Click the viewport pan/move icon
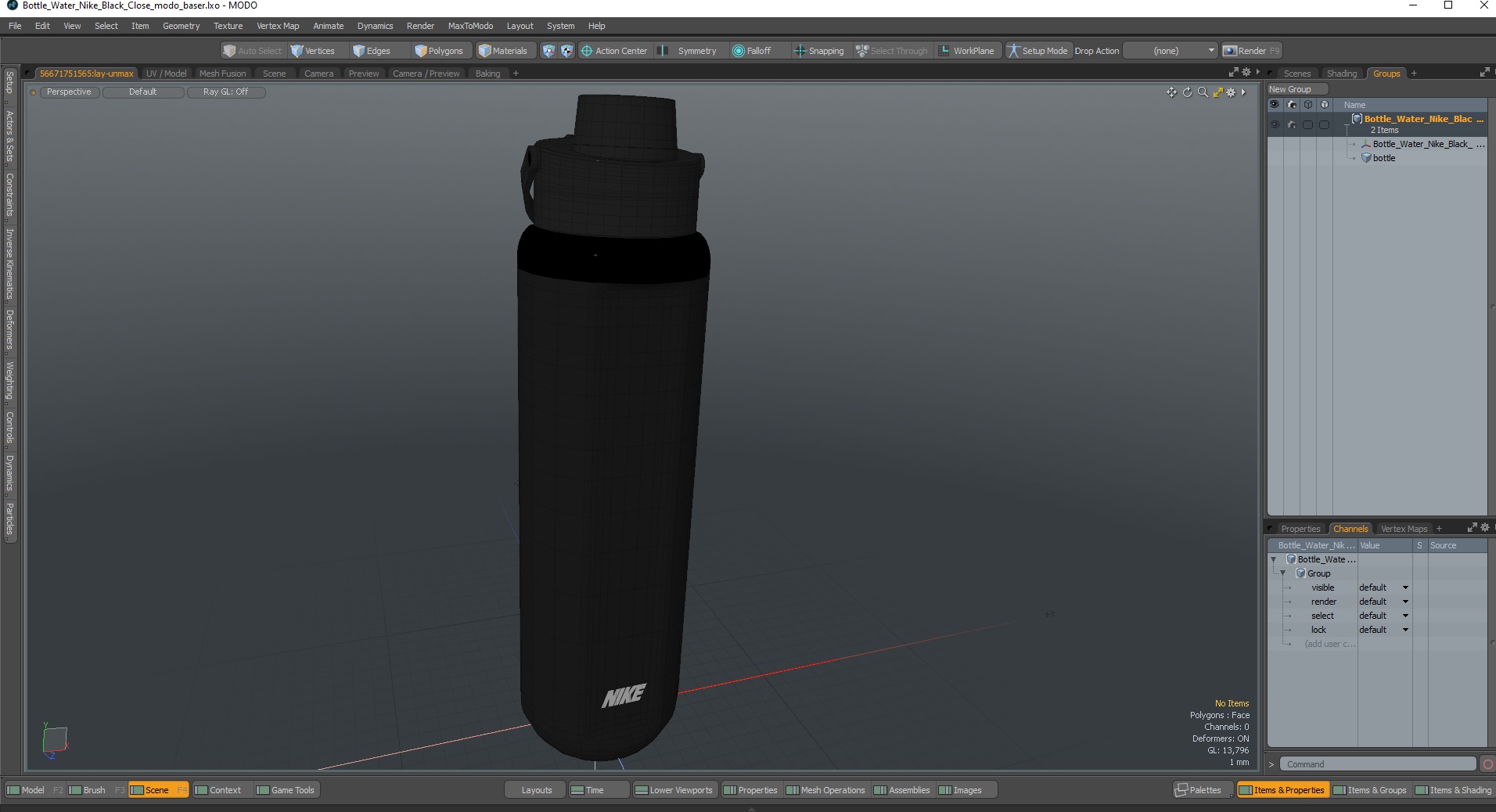 tap(1171, 92)
